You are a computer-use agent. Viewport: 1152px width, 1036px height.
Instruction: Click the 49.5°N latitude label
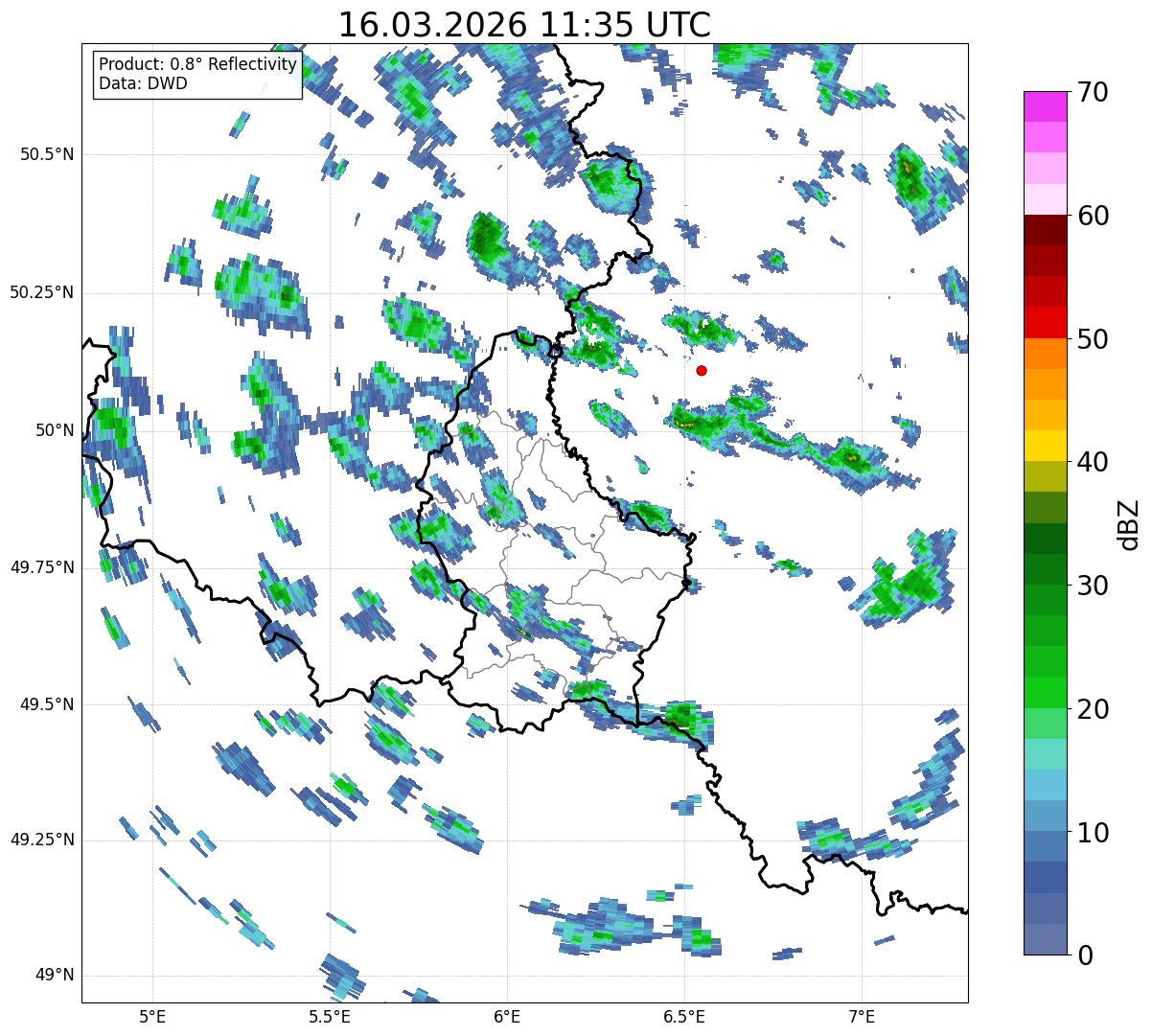(46, 704)
